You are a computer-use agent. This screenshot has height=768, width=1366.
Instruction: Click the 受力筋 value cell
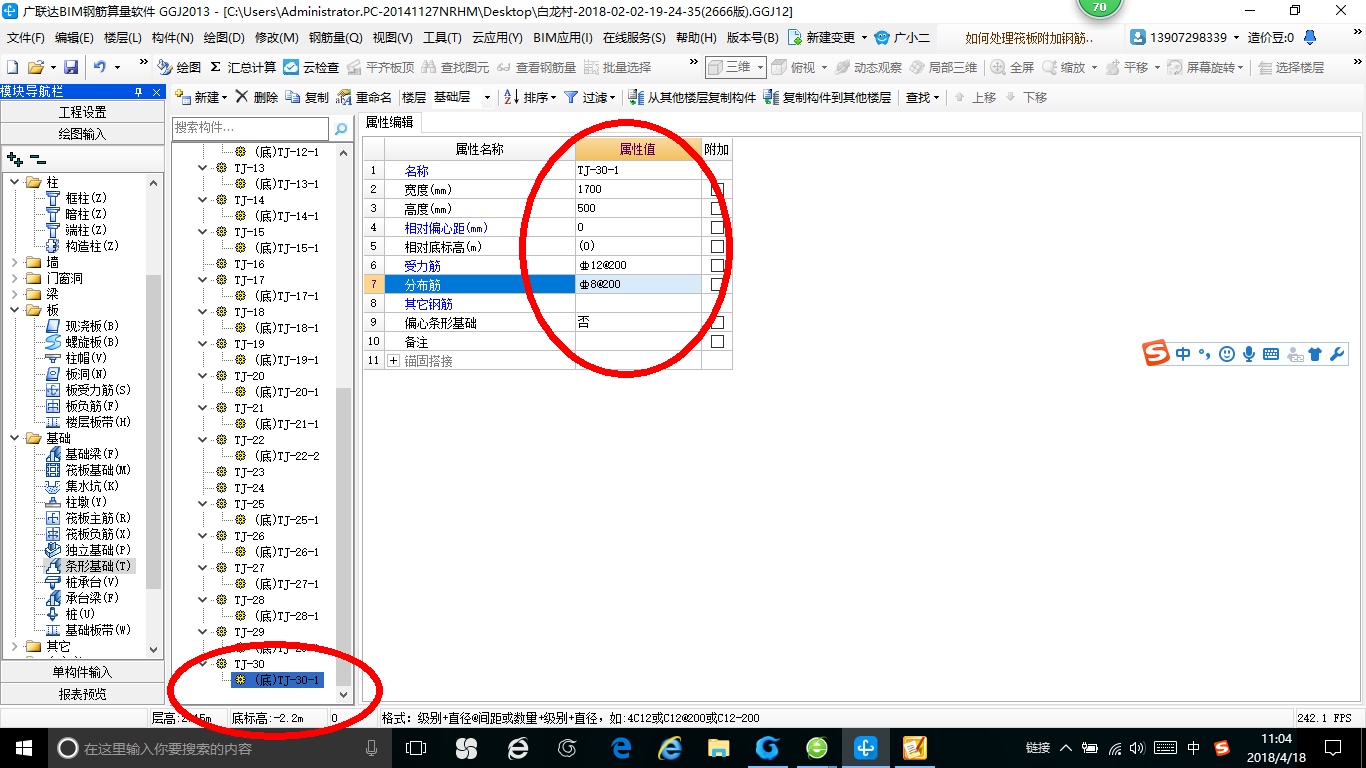pos(638,266)
